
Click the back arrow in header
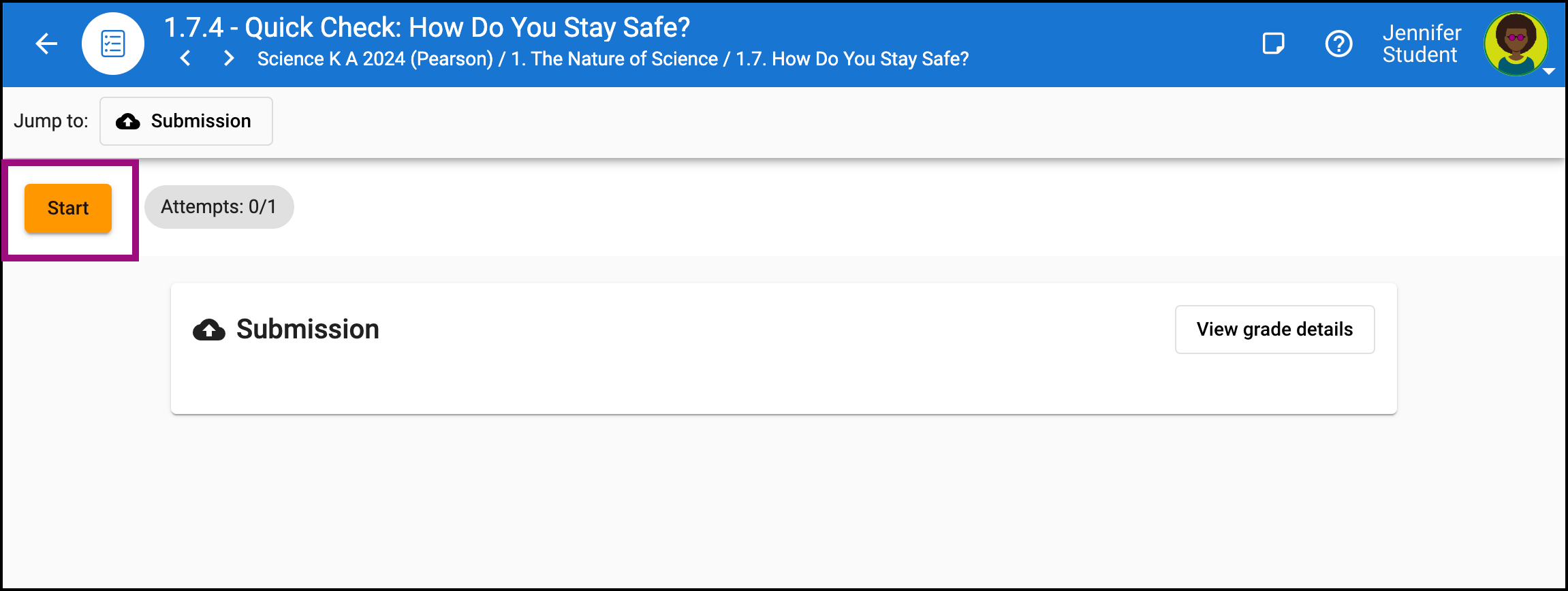(46, 44)
